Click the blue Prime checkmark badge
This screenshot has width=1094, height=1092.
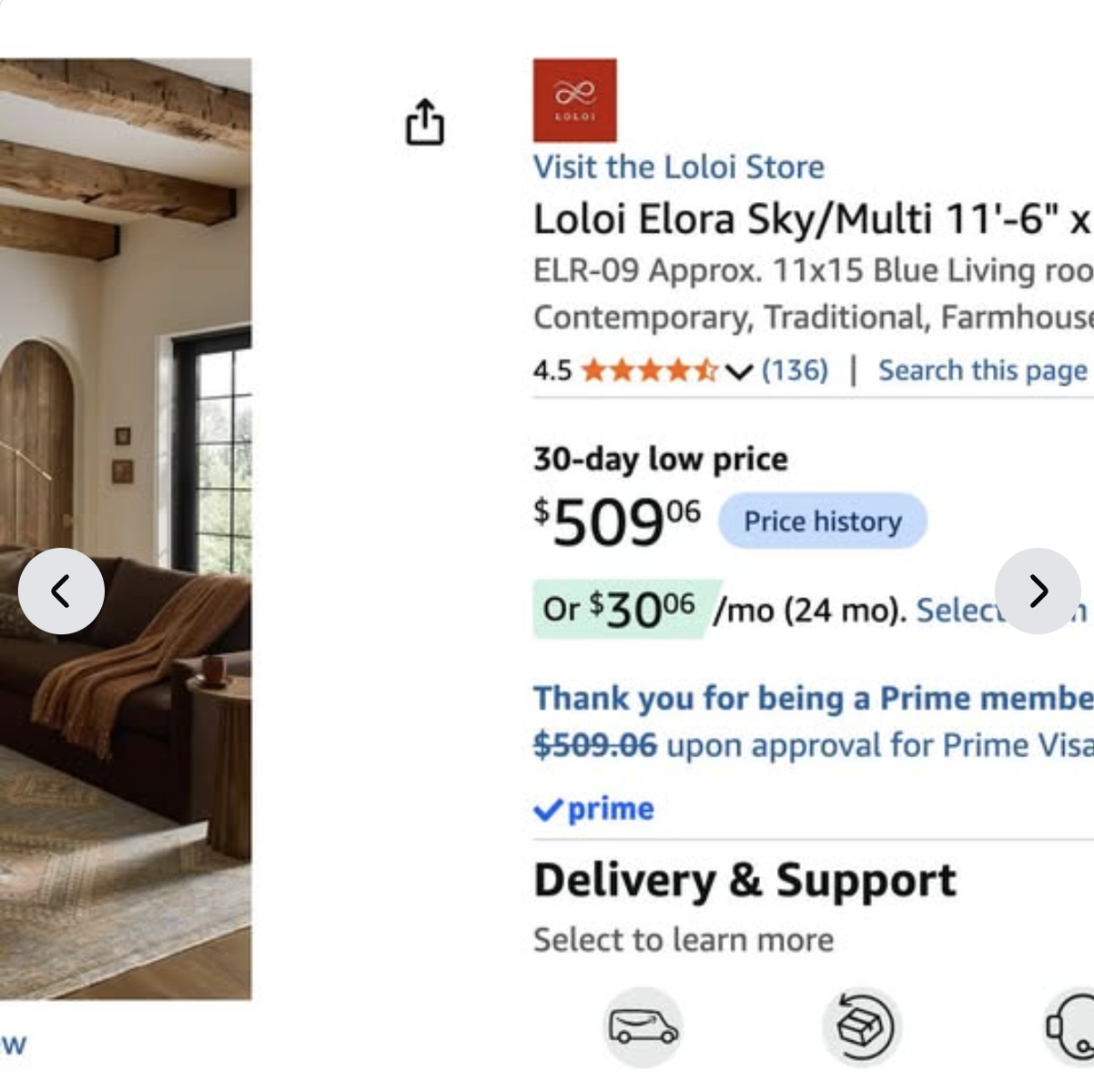click(x=593, y=808)
